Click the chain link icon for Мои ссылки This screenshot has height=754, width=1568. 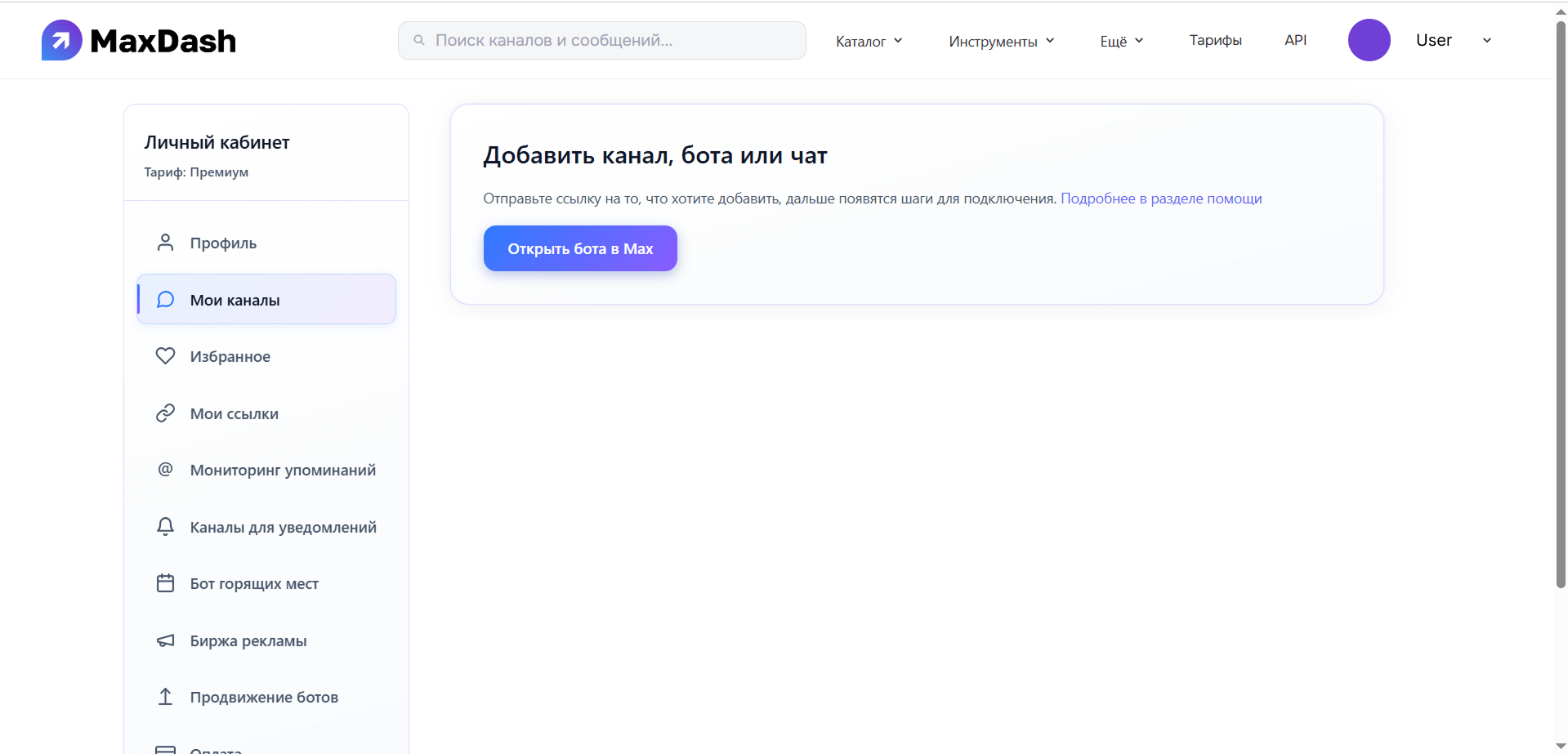pos(165,413)
